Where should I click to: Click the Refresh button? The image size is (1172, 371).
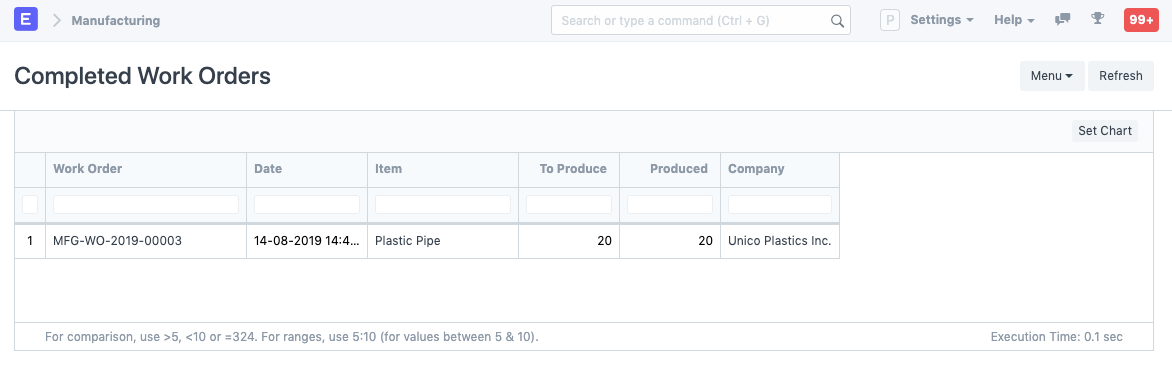(1120, 76)
